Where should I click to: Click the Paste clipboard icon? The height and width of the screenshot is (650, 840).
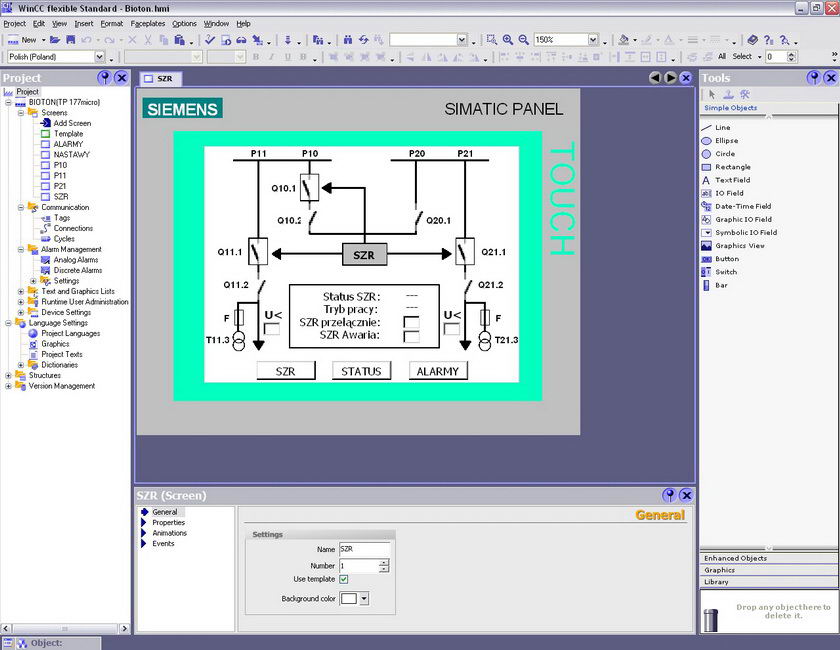coord(179,40)
